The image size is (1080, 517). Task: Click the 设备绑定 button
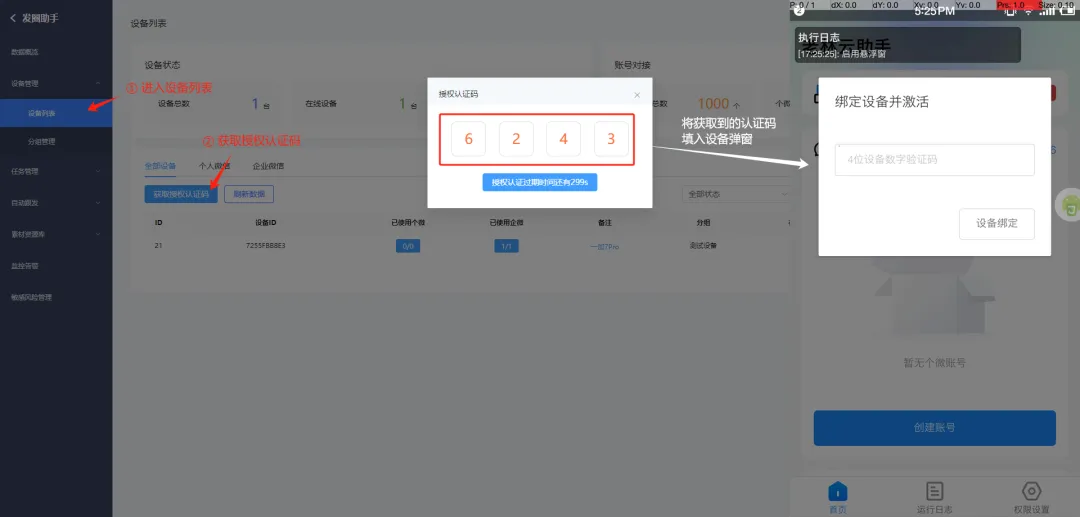997,224
